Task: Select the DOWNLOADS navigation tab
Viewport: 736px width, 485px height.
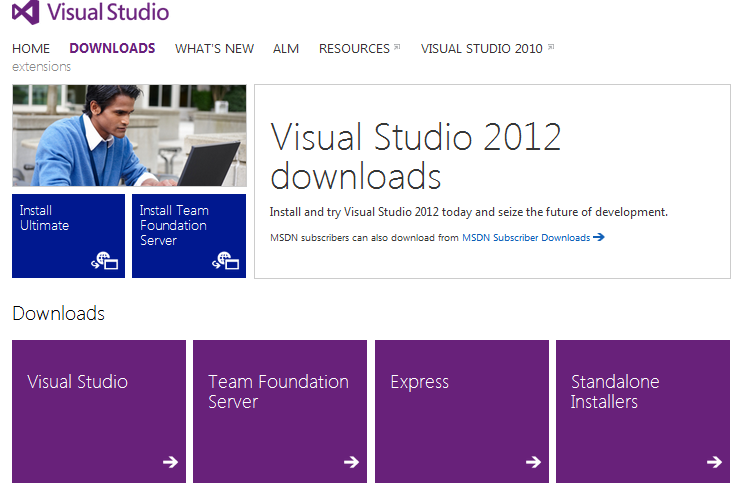Action: point(112,48)
